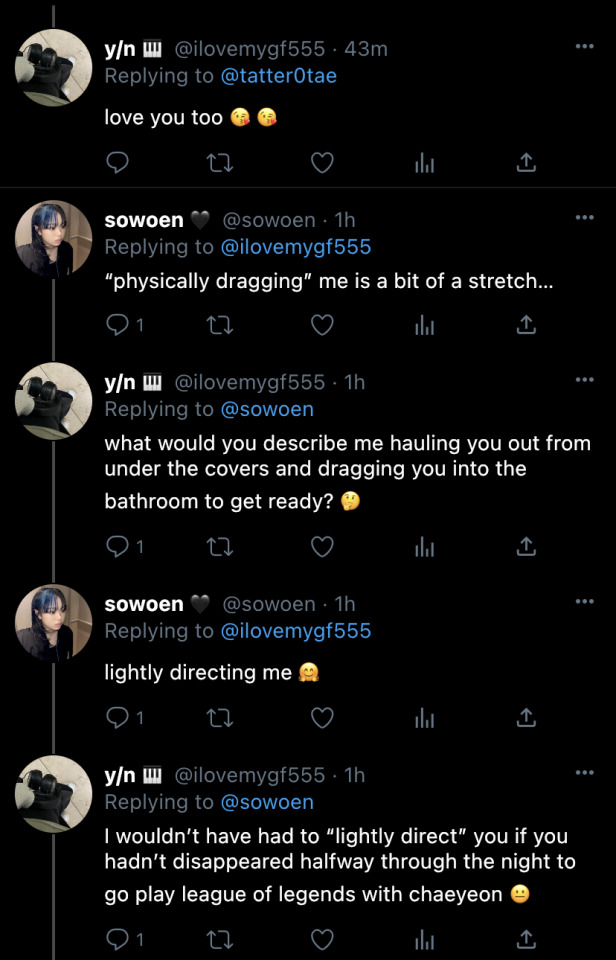Open y/n avatar on "love you too" tweet
616x960 pixels.
pyautogui.click(x=54, y=68)
